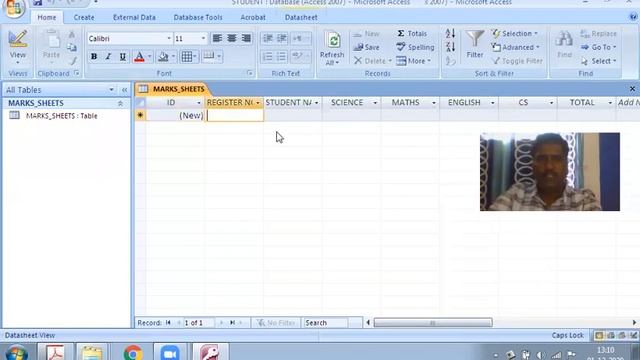
Task: Click the volume icon in system tray
Action: (x=540, y=355)
